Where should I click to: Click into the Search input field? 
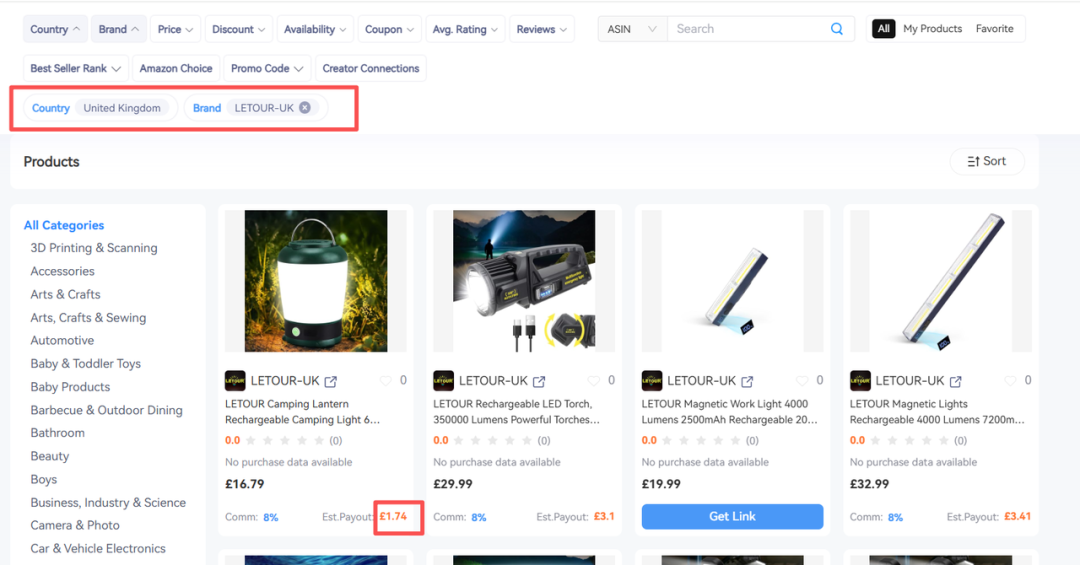coord(751,29)
